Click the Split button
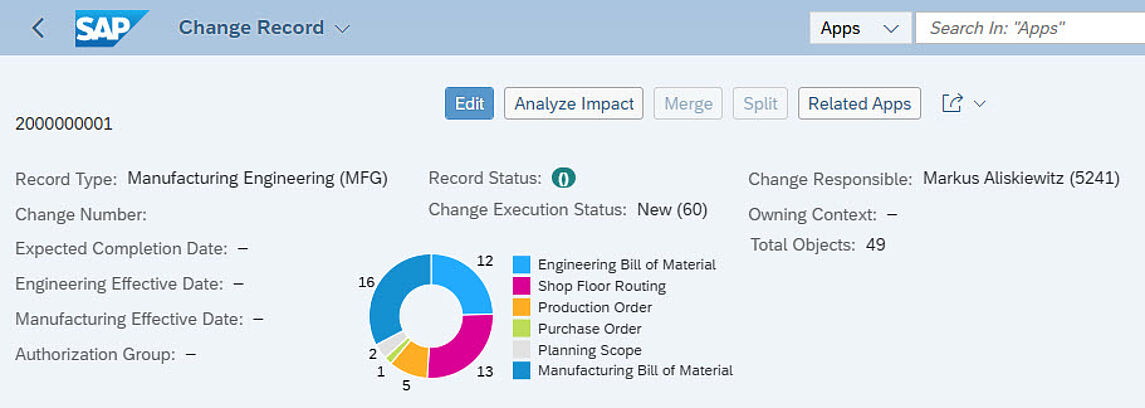The image size is (1145, 408). [760, 104]
